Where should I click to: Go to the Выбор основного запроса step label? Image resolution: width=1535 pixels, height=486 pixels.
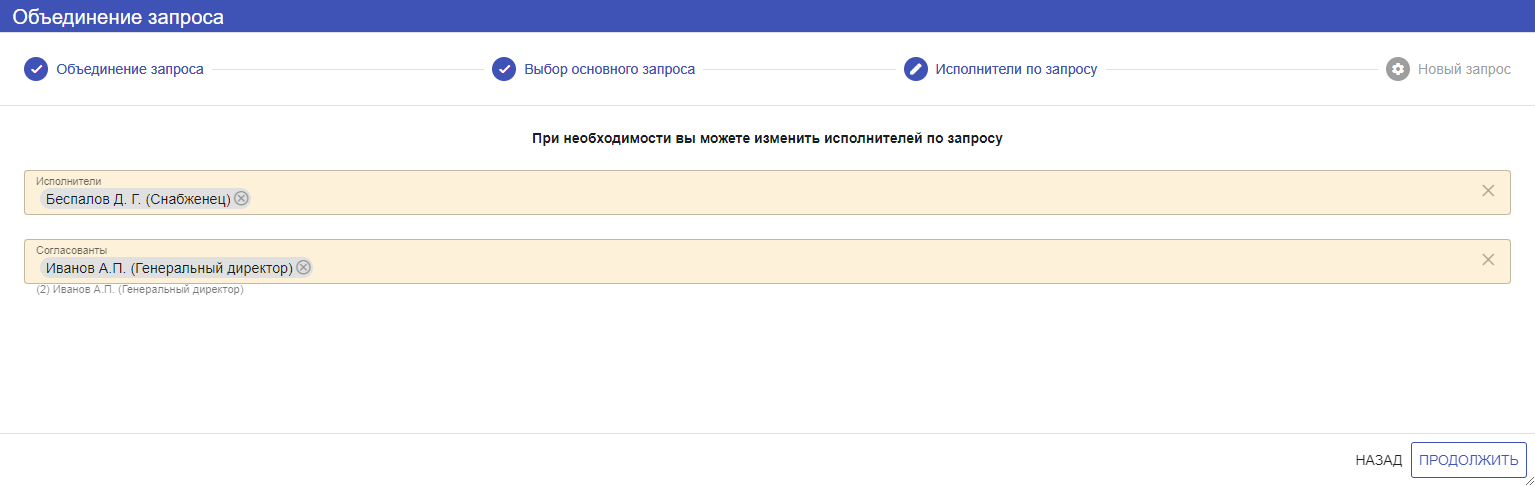[610, 69]
